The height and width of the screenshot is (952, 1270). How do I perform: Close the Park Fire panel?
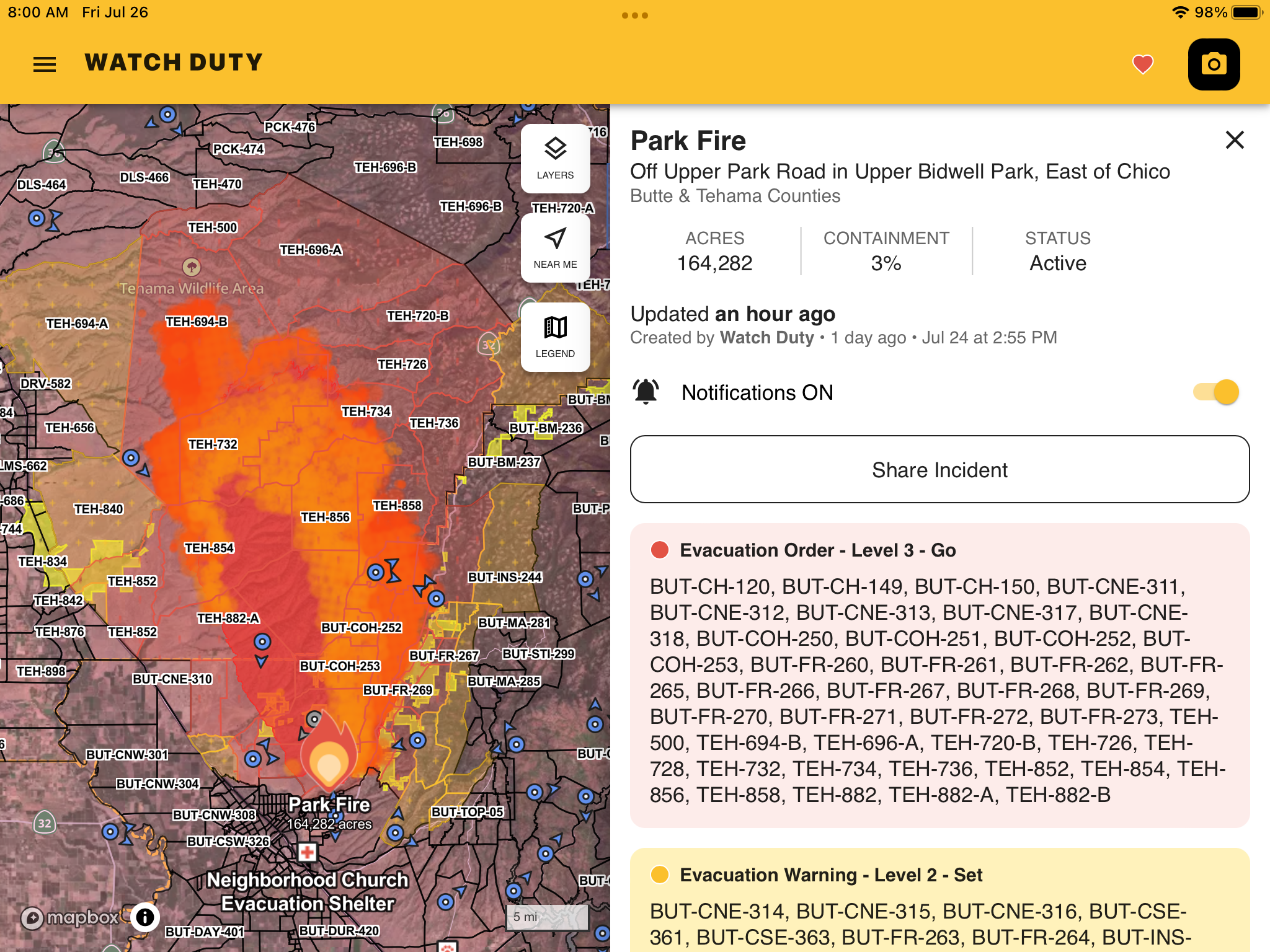point(1235,140)
